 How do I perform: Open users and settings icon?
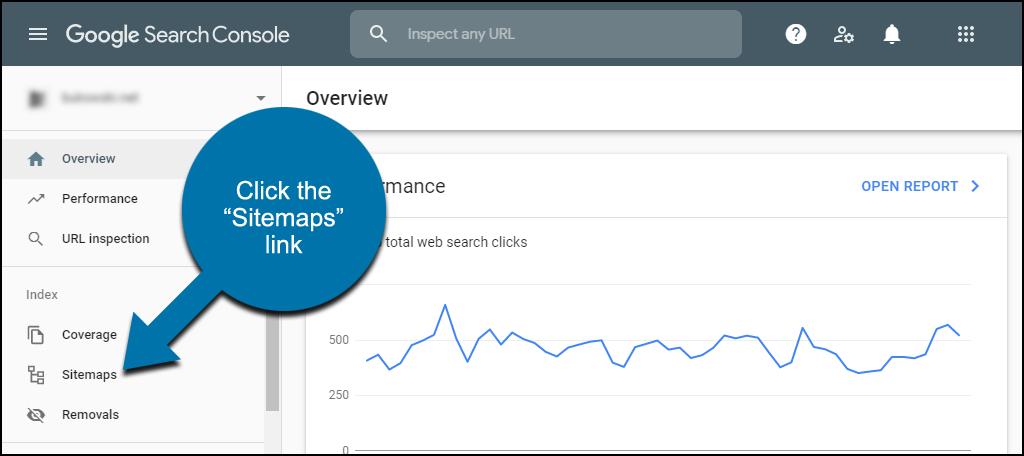843,35
